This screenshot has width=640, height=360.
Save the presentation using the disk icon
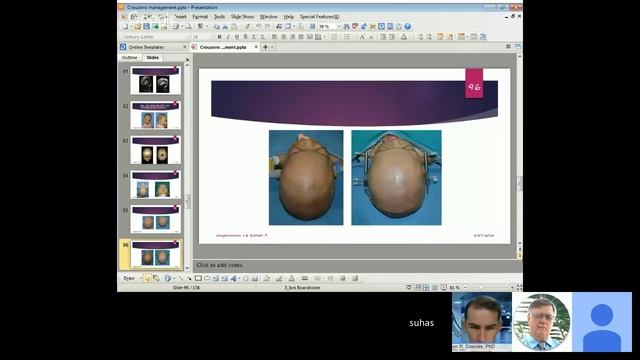(x=147, y=27)
